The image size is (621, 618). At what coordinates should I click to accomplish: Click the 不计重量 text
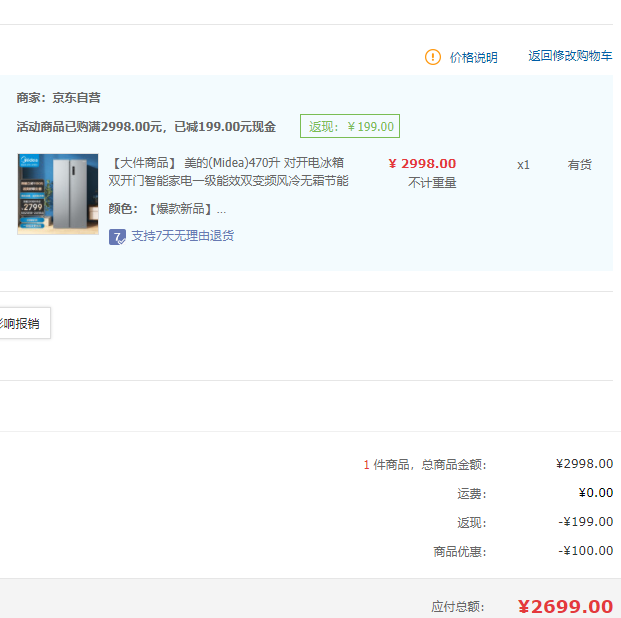coord(432,183)
